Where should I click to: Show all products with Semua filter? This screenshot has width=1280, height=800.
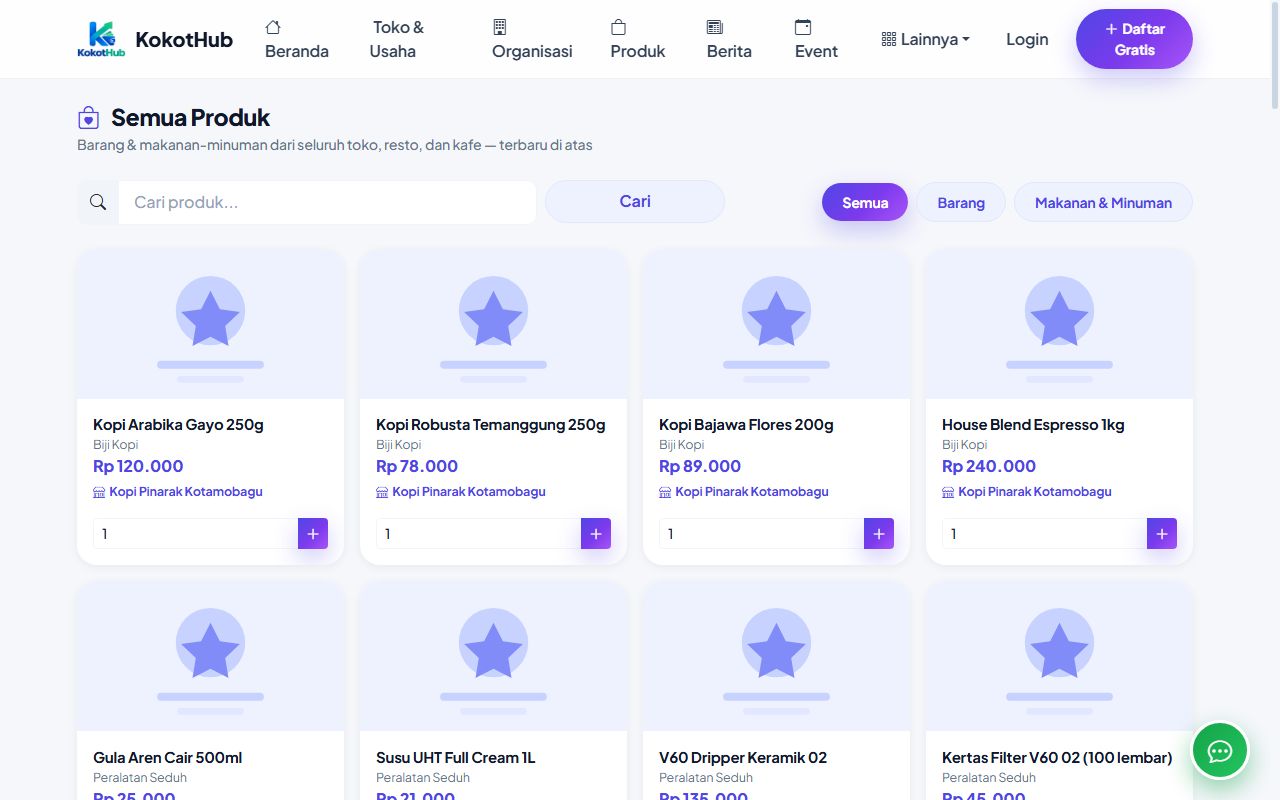(865, 202)
